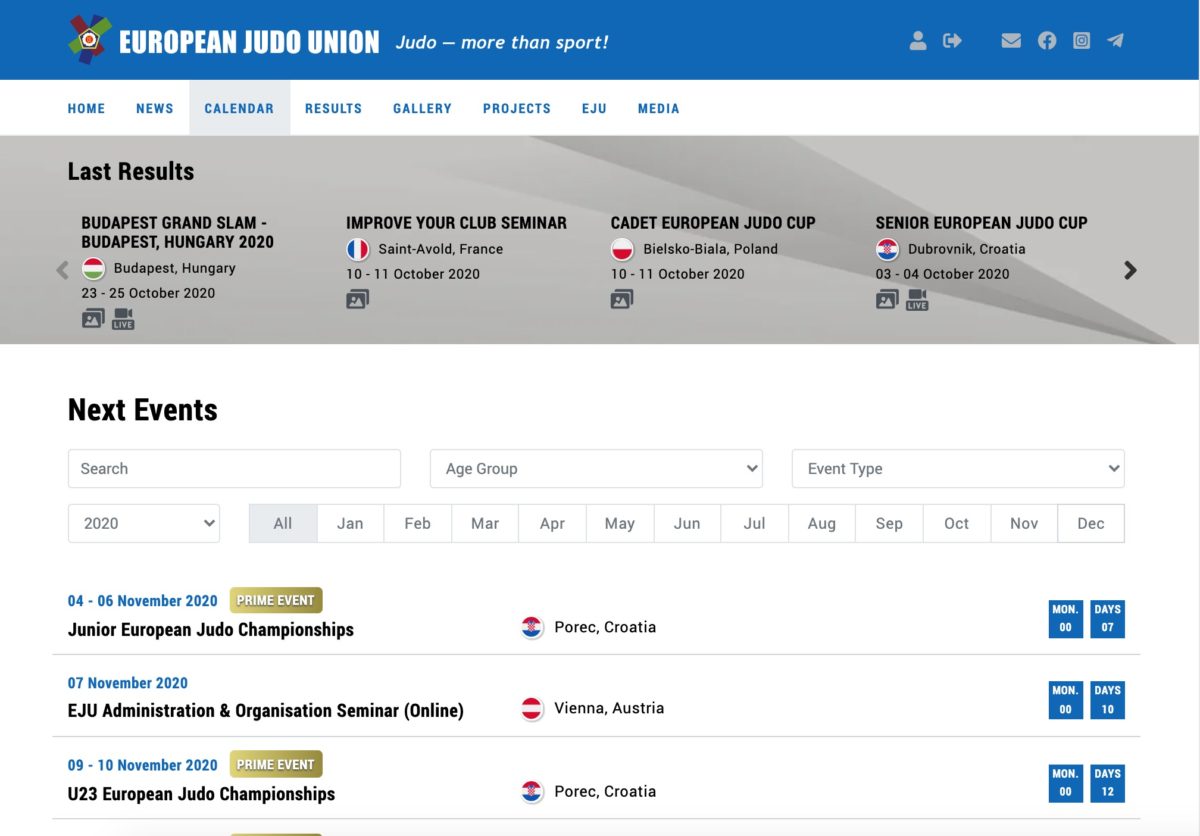Screen dimensions: 1200x836
Task: Open the Instagram icon in header
Action: (1081, 41)
